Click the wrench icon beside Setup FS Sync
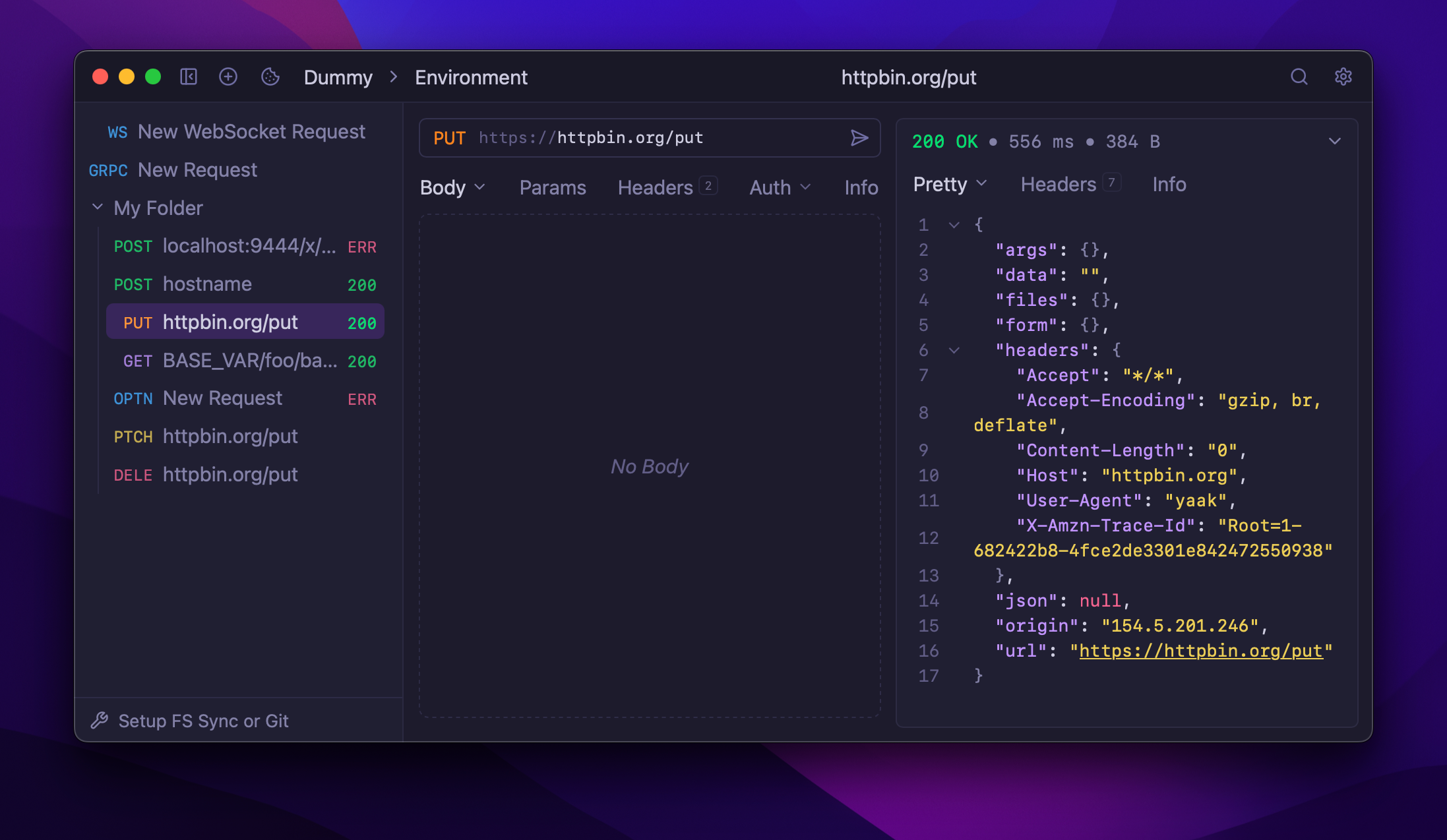This screenshot has height=840, width=1447. (100, 720)
